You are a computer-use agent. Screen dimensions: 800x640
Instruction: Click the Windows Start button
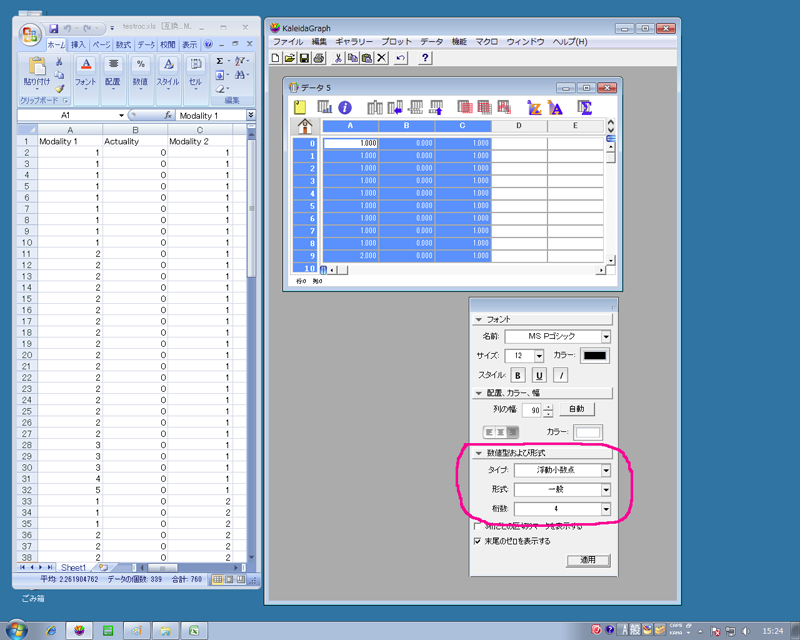[x=16, y=631]
